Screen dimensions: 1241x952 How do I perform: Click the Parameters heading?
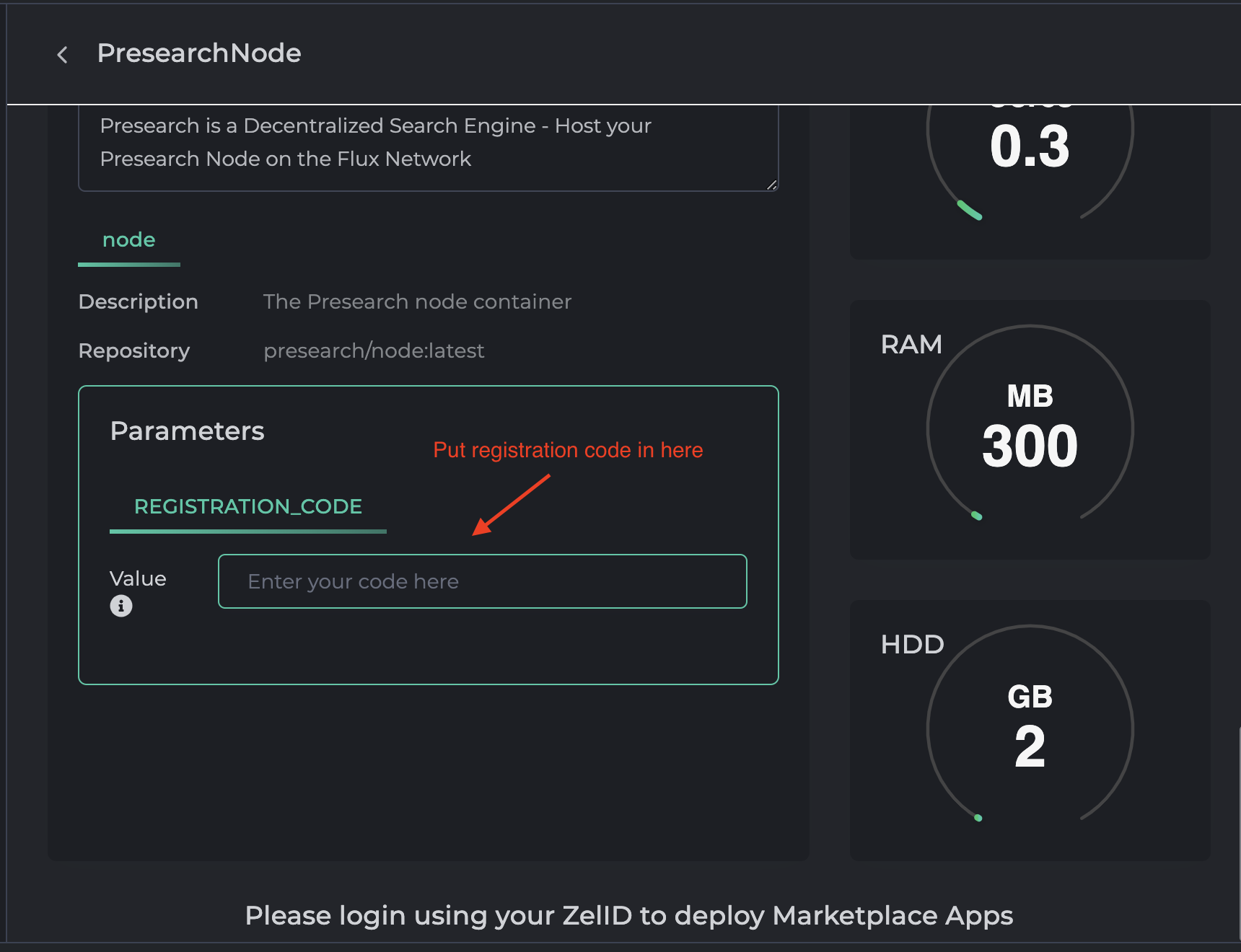coord(188,431)
